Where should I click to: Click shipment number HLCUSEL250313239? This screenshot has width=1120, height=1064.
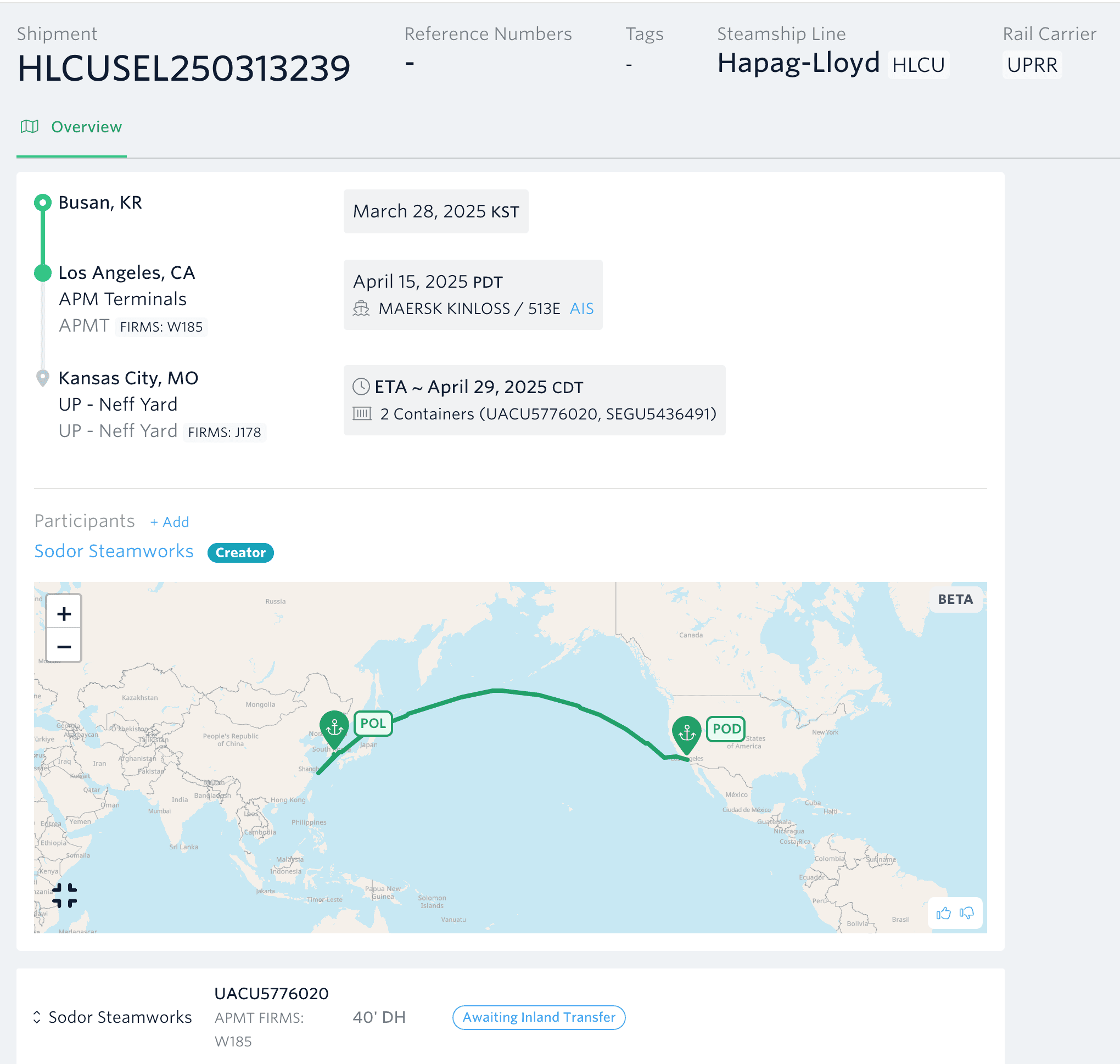click(x=184, y=69)
